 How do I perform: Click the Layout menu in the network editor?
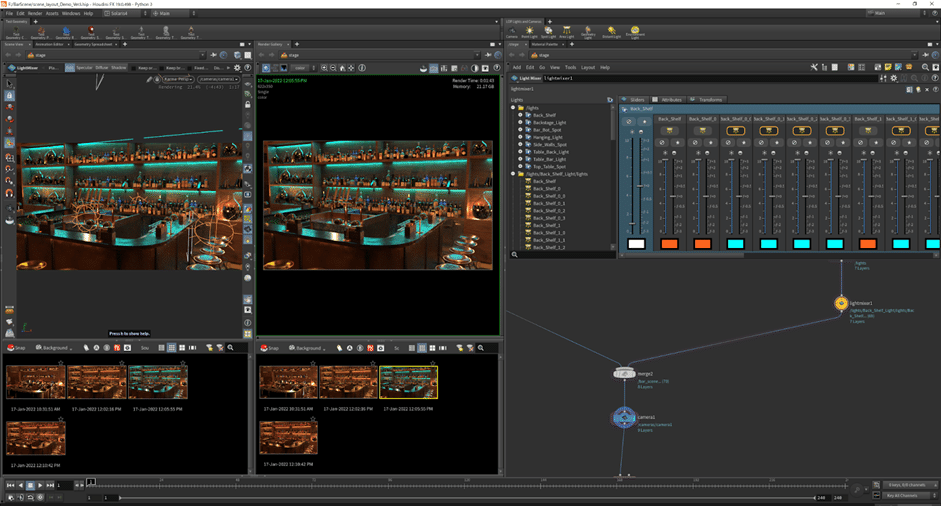587,67
